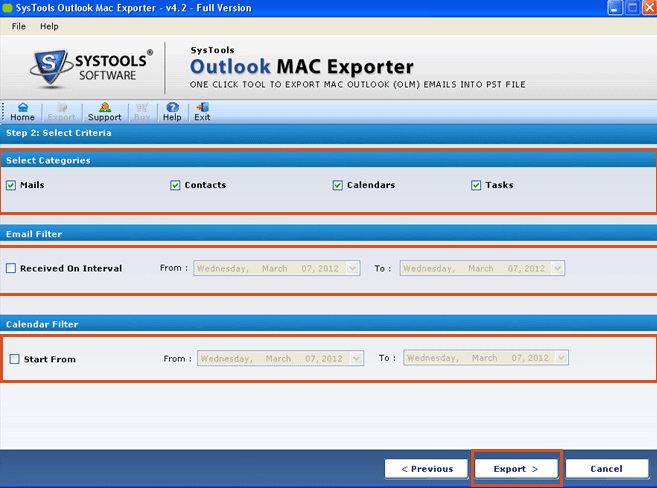This screenshot has height=488, width=657.
Task: Click the Previous button
Action: point(427,469)
